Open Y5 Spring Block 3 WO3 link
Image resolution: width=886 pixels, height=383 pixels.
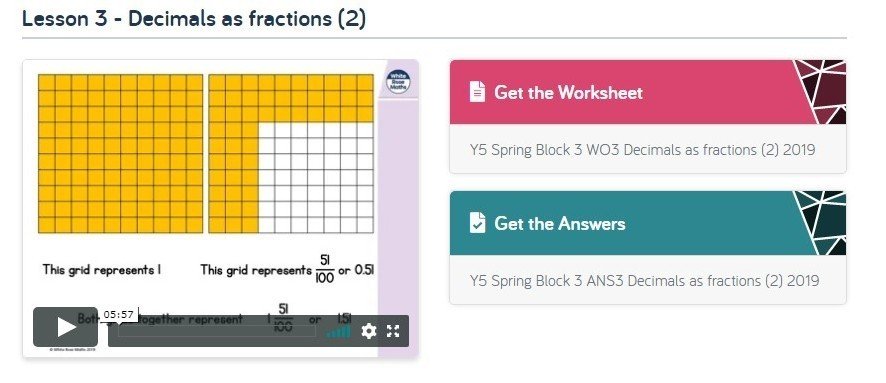click(x=642, y=150)
